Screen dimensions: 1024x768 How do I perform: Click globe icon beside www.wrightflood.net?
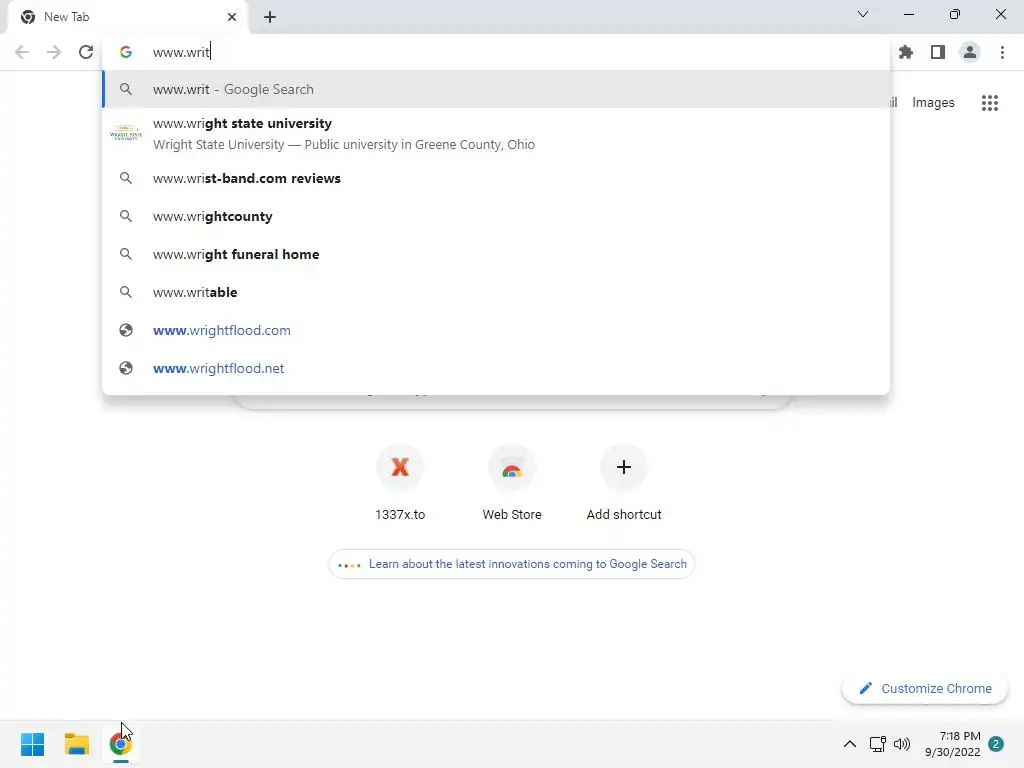(x=125, y=368)
